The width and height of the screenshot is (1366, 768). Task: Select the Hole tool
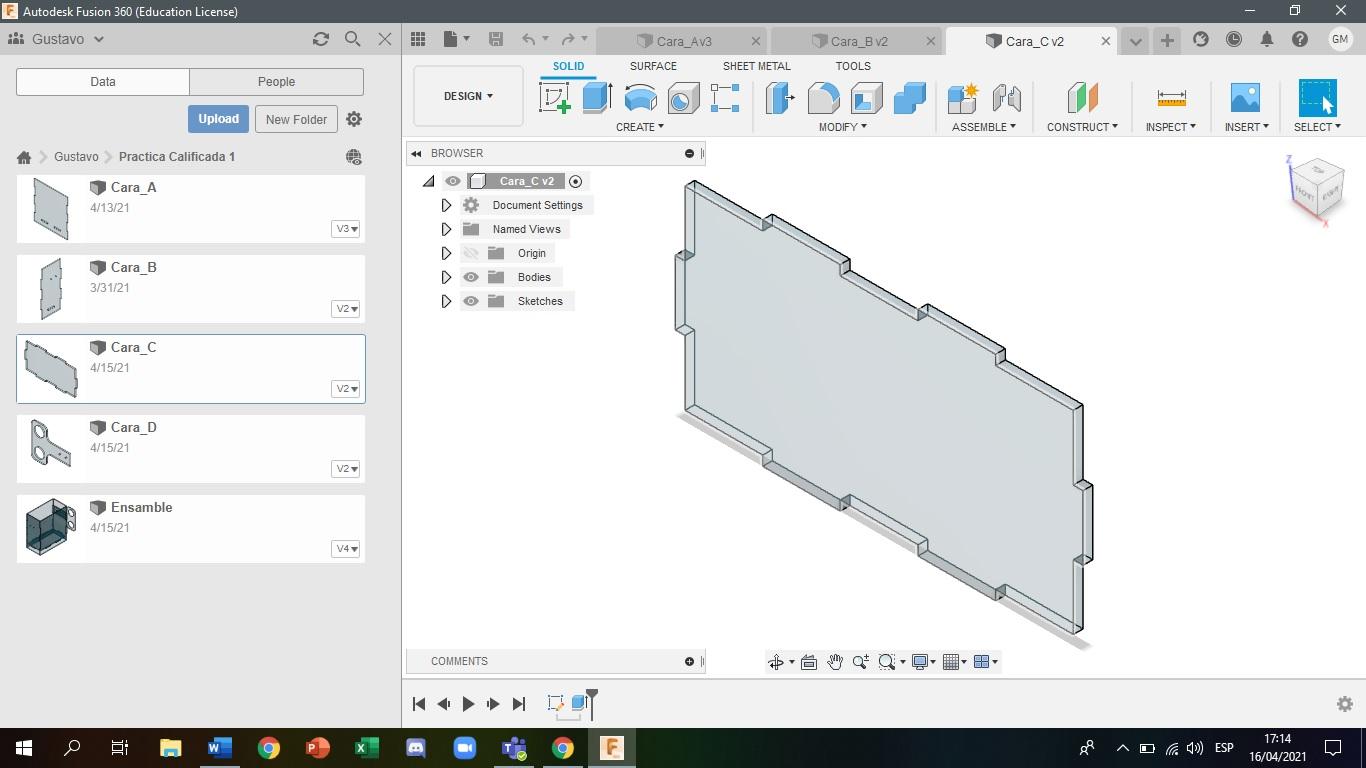(683, 98)
